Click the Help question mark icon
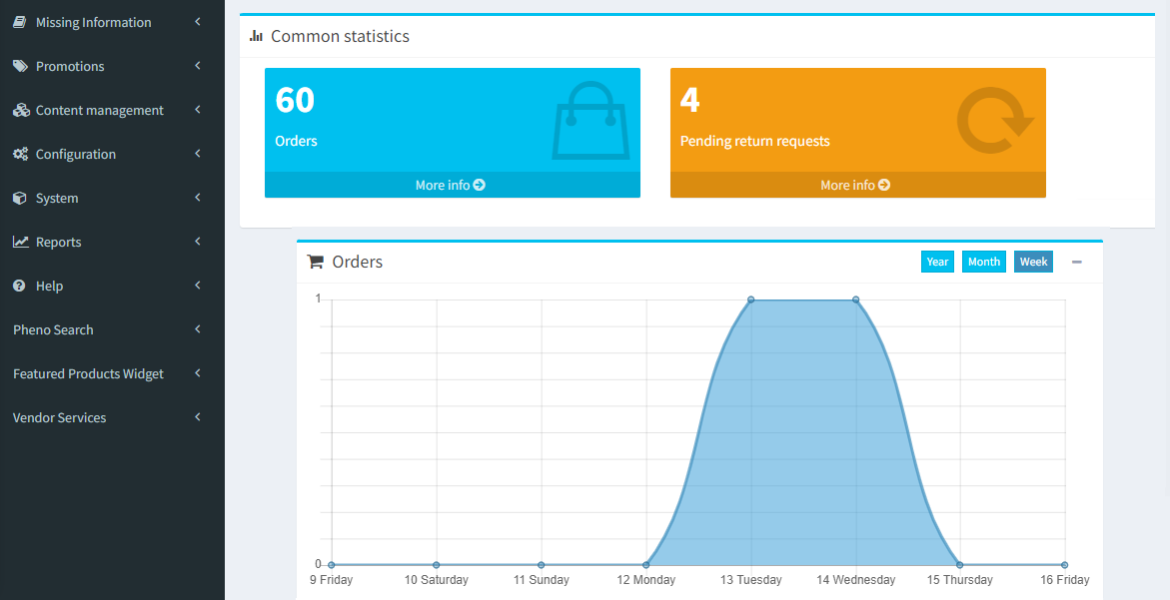This screenshot has height=600, width=1170. 19,286
